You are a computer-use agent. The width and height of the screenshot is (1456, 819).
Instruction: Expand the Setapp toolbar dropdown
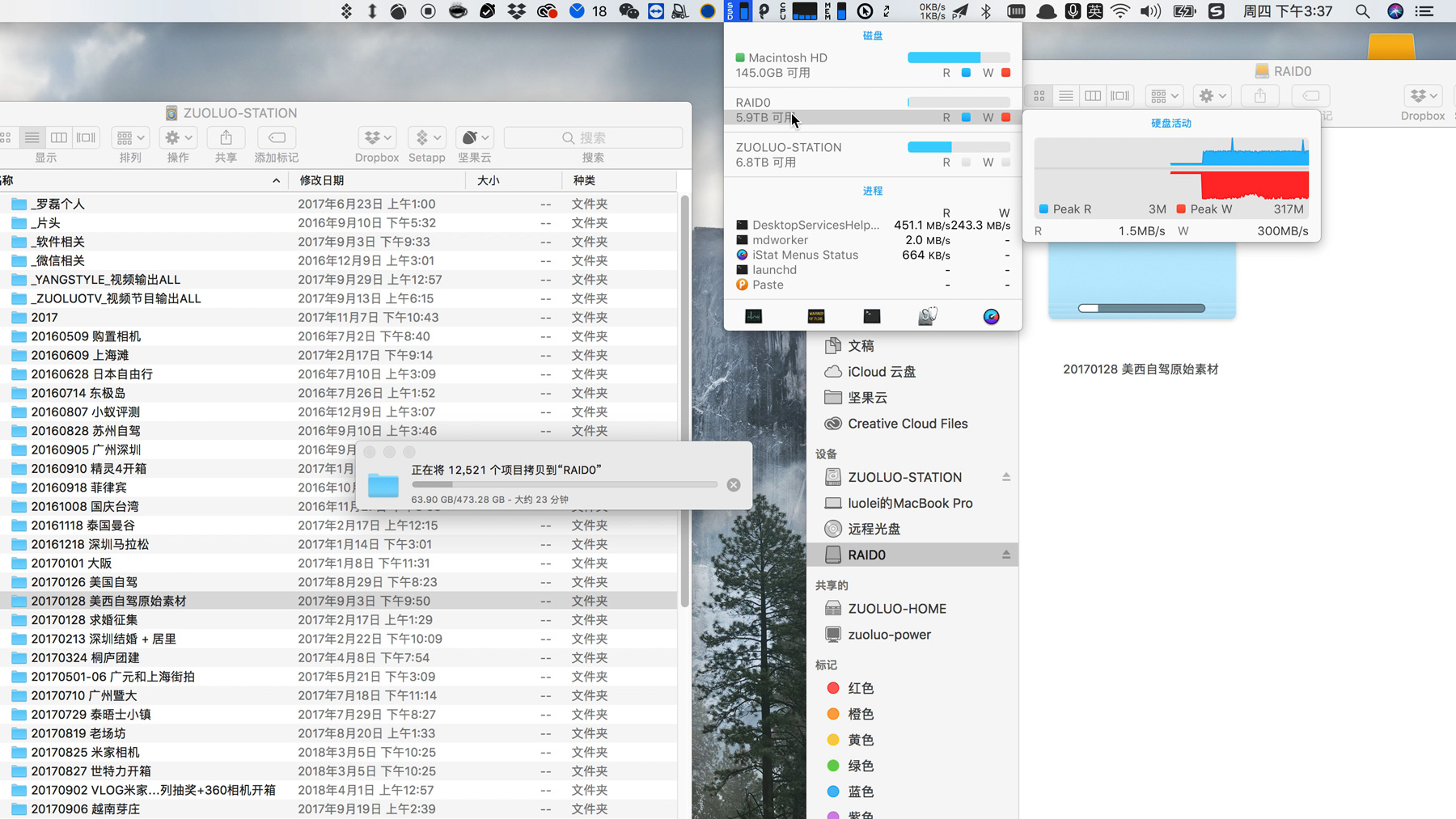(426, 138)
